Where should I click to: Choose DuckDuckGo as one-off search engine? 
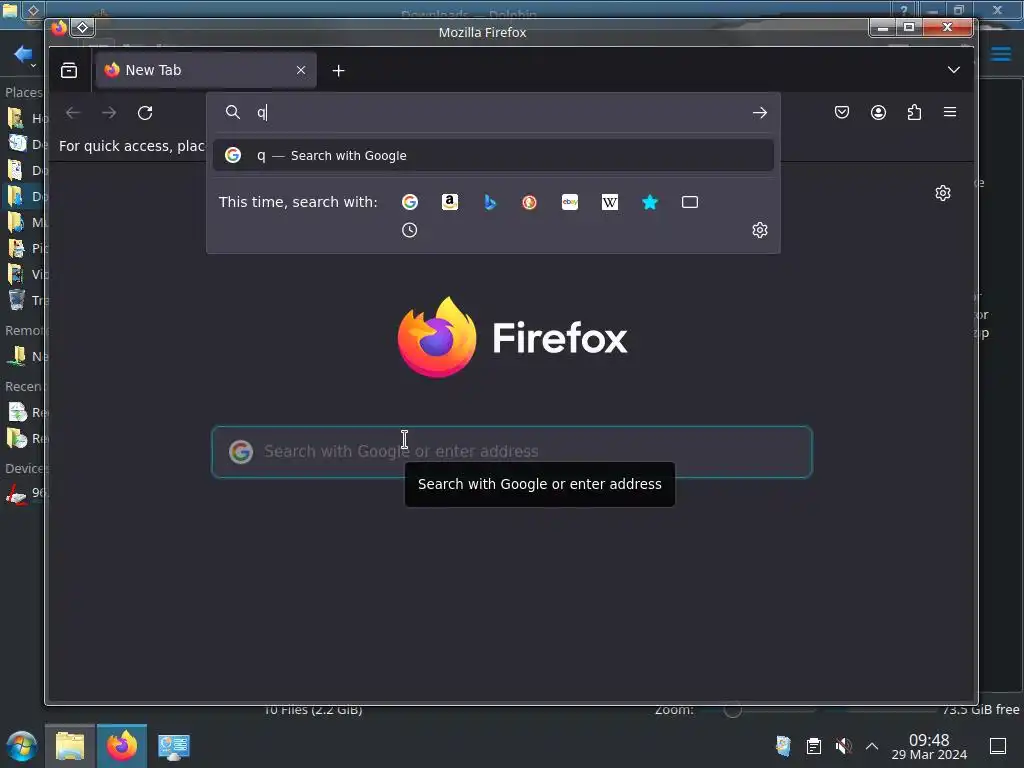click(x=530, y=202)
